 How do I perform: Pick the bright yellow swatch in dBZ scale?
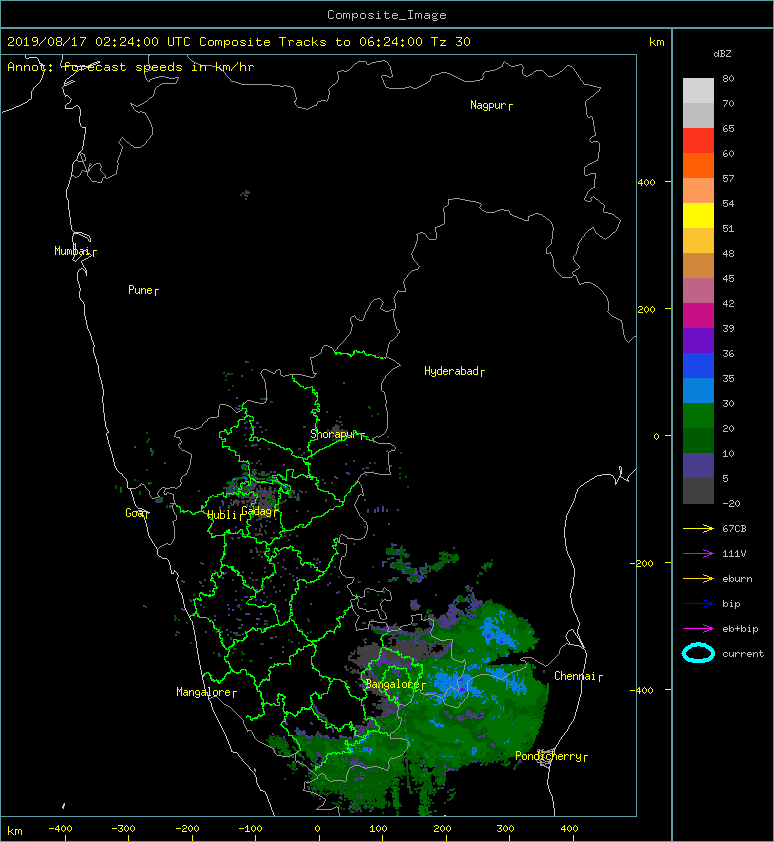tap(698, 215)
